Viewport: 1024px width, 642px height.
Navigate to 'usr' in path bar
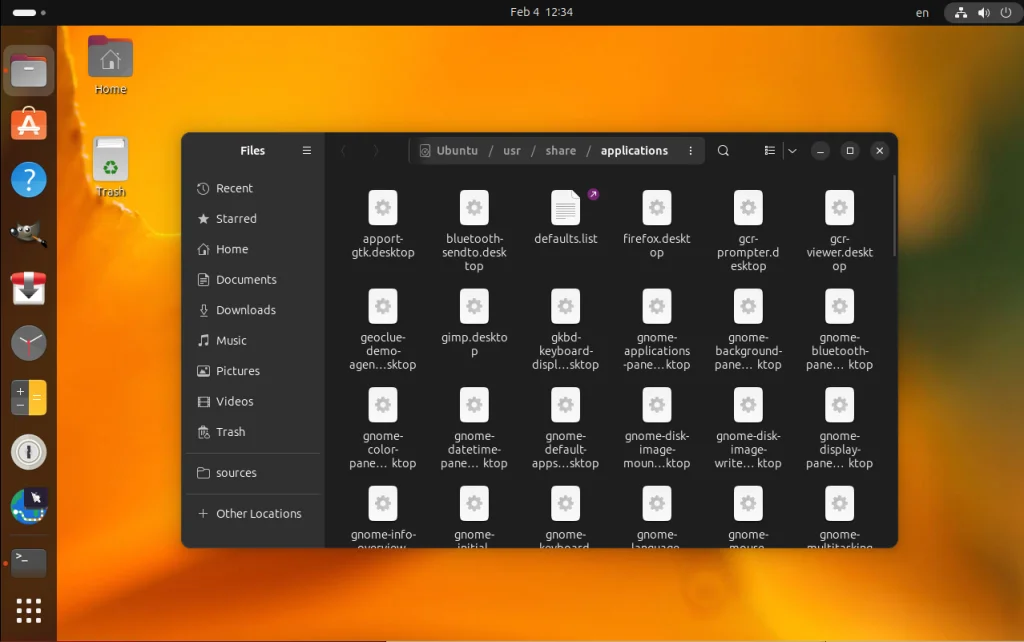pos(512,151)
